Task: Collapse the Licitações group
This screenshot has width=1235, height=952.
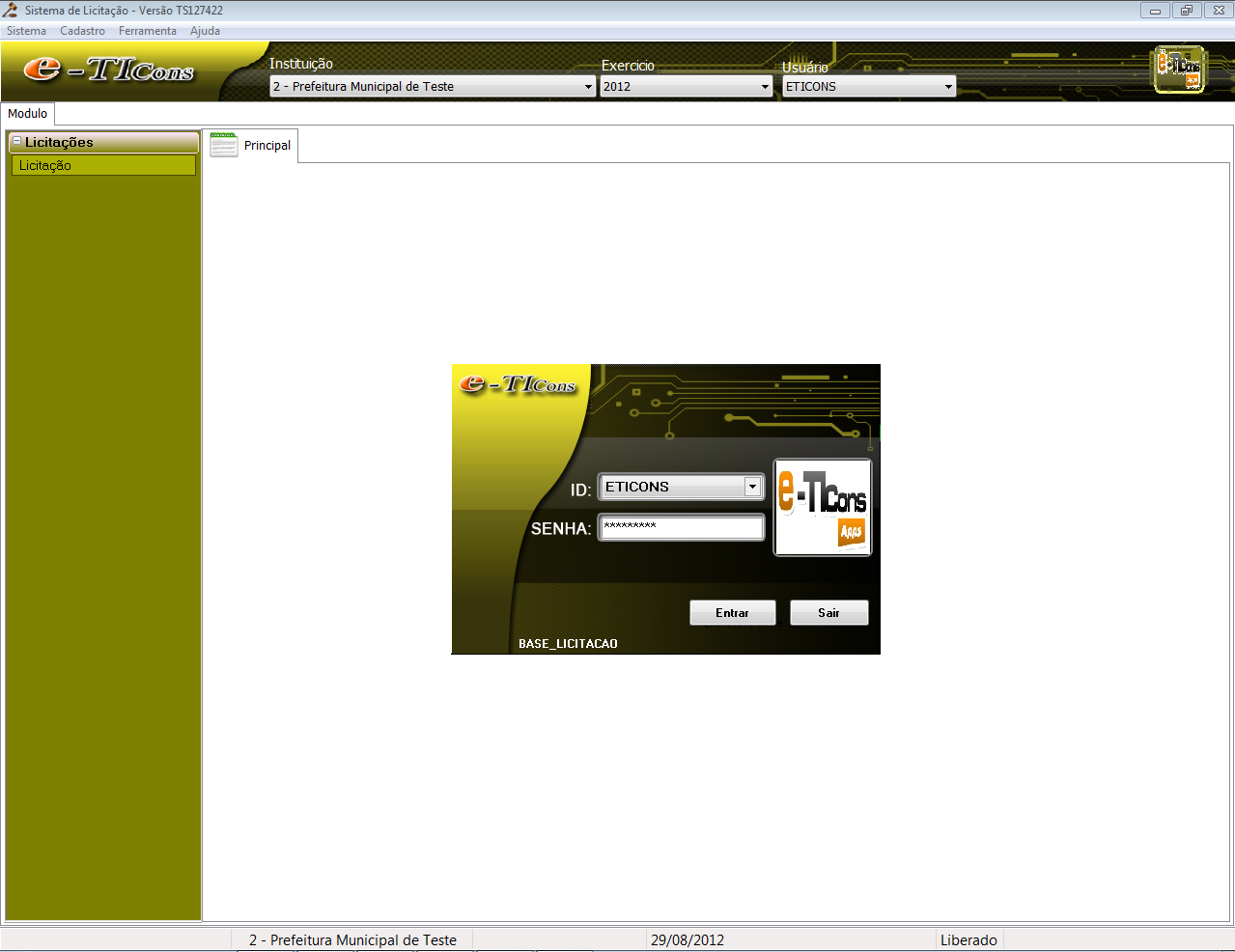Action: [16, 142]
